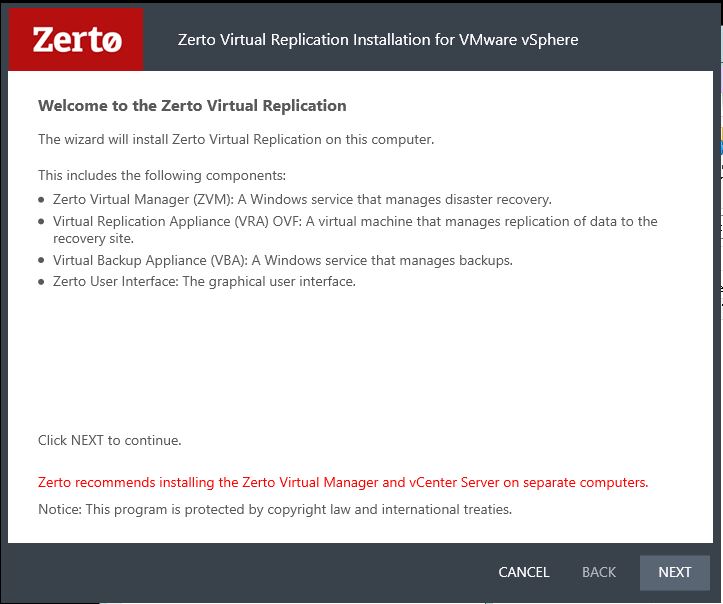The image size is (723, 604).
Task: Select the Virtual Backup Appliance (VBA) description
Action: 283,261
